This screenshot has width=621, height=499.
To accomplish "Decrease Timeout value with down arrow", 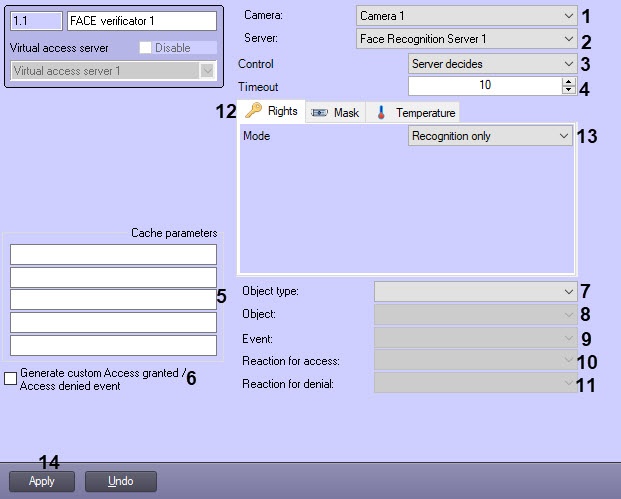I will coord(569,91).
